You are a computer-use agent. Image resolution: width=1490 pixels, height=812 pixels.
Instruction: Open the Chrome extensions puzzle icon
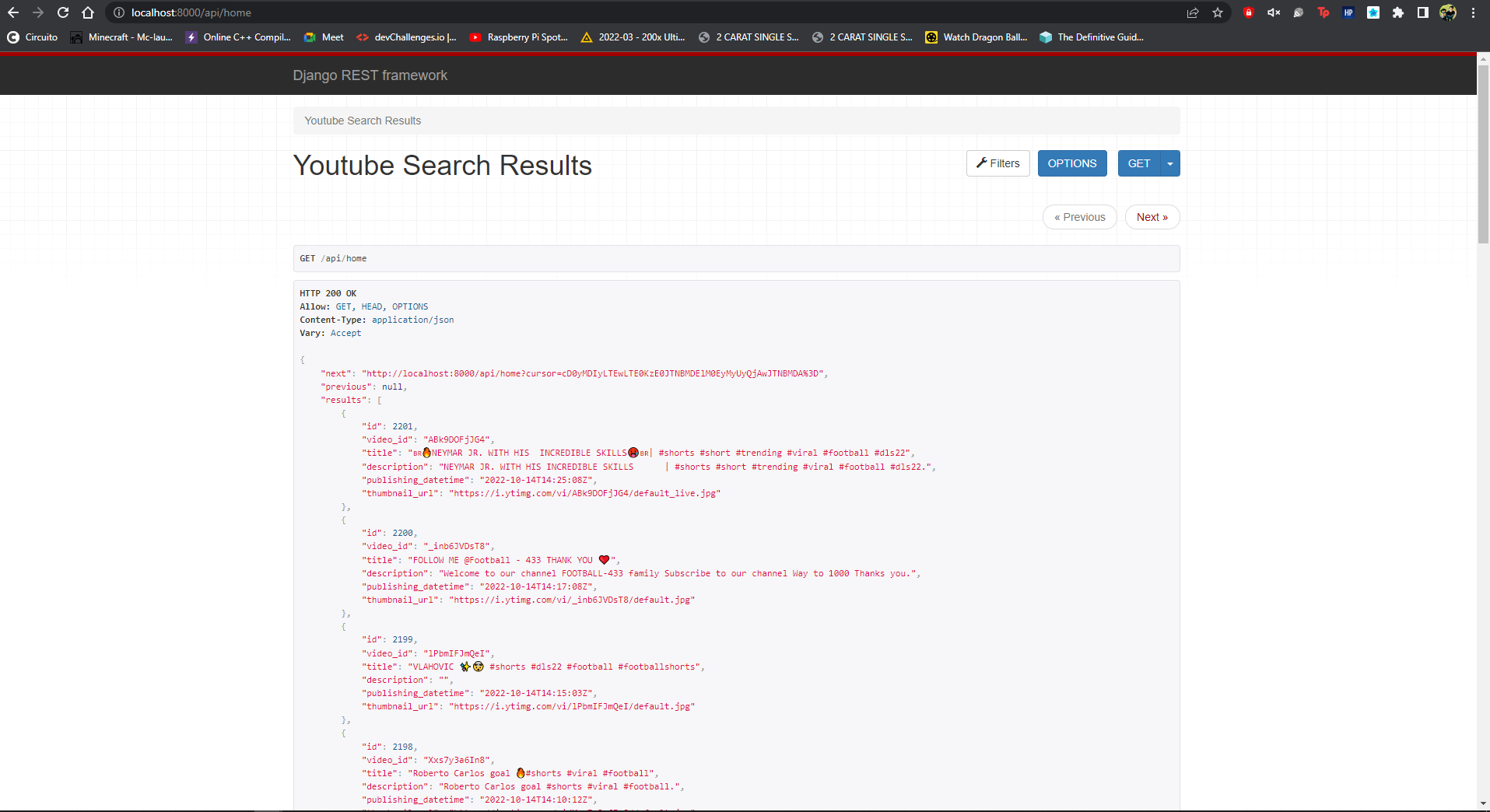1398,12
